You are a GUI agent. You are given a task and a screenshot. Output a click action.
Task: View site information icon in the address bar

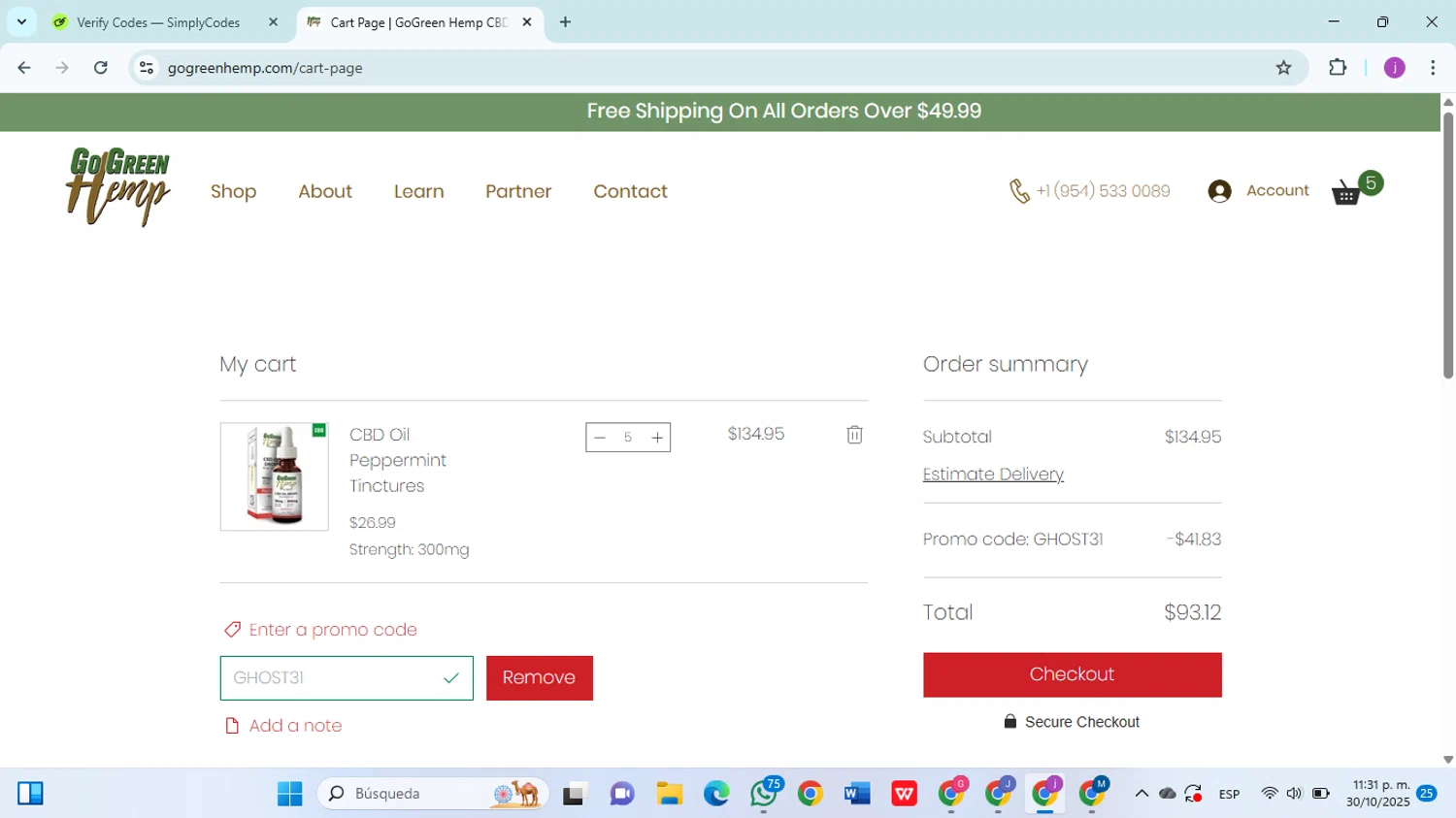coord(147,68)
